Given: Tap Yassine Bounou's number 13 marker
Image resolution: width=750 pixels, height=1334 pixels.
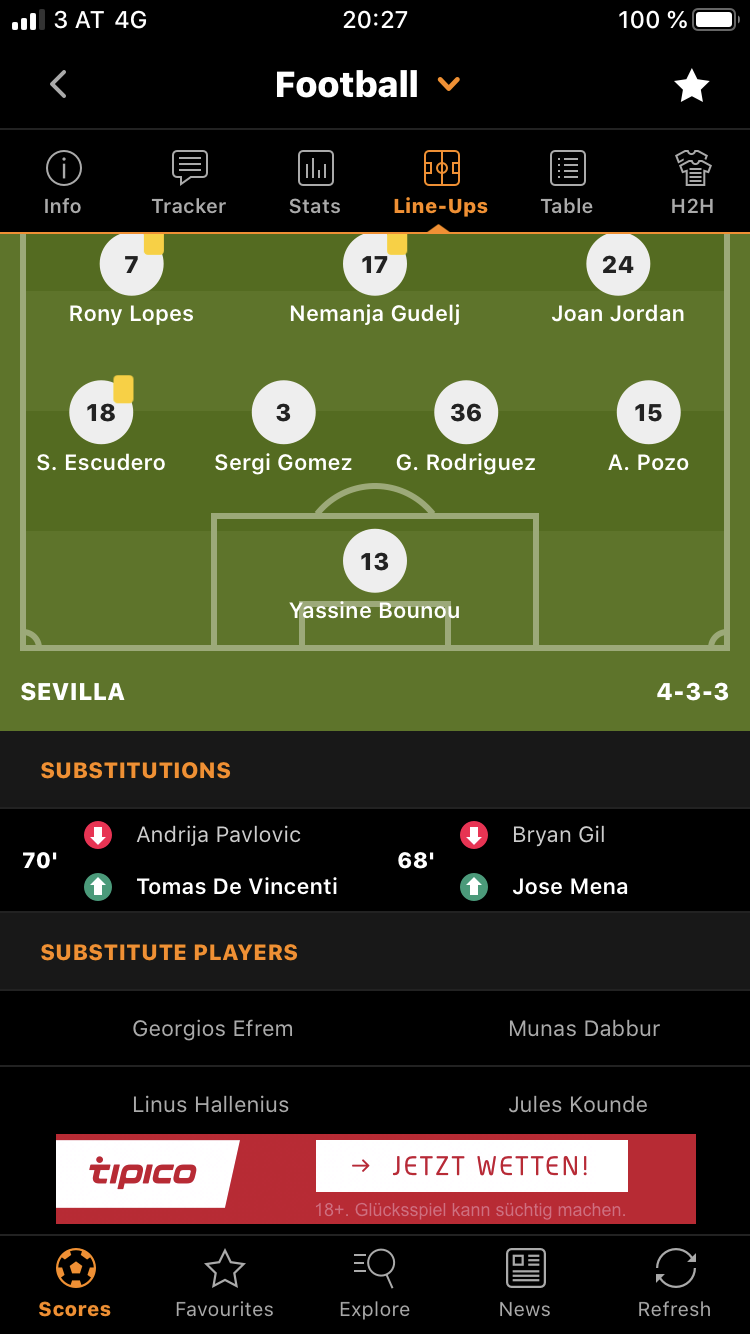Looking at the screenshot, I should 374,561.
